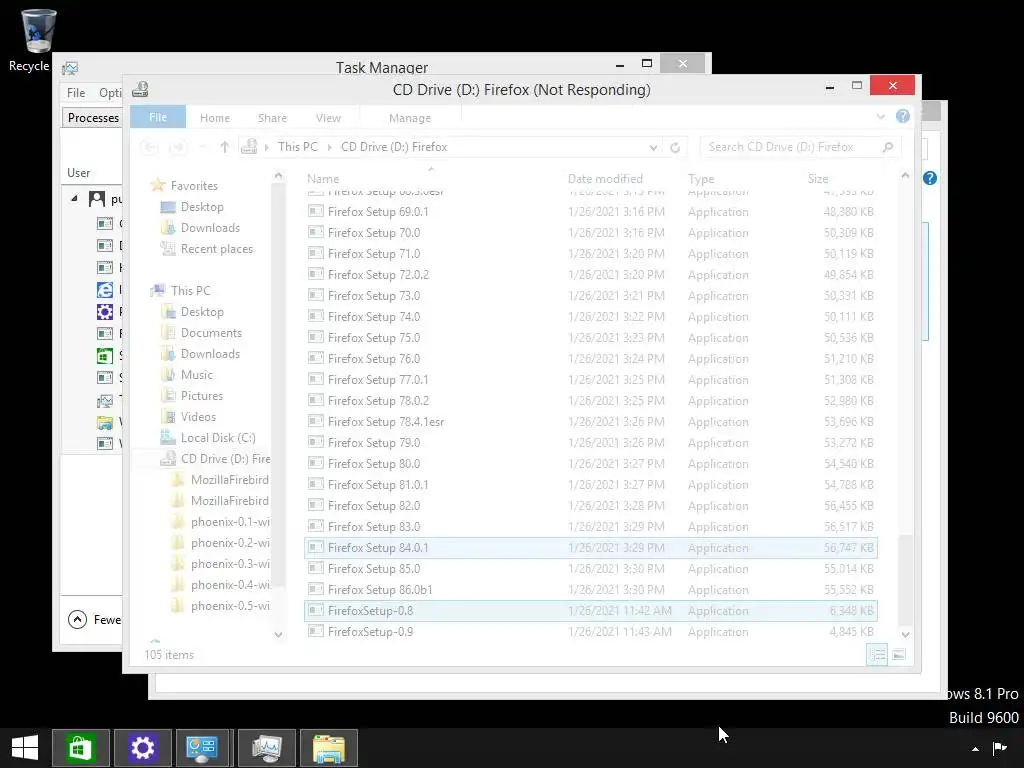Screen dimensions: 1024x768
Task: Open Task Manager icon on taskbar
Action: [x=266, y=748]
